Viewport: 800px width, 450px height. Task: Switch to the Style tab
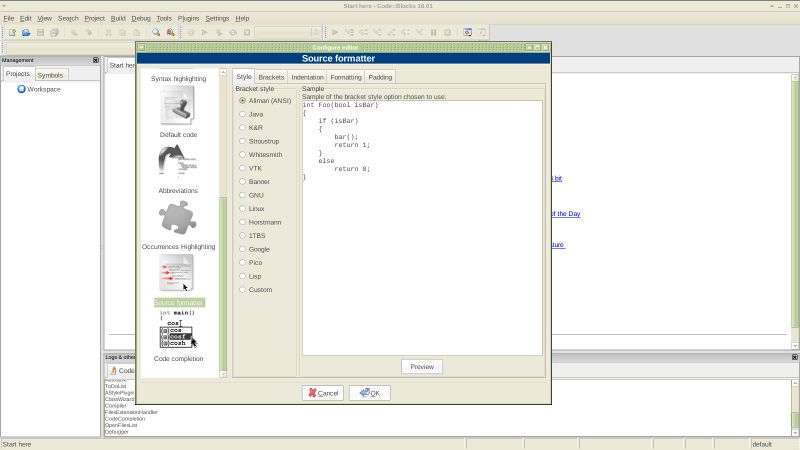coord(244,77)
